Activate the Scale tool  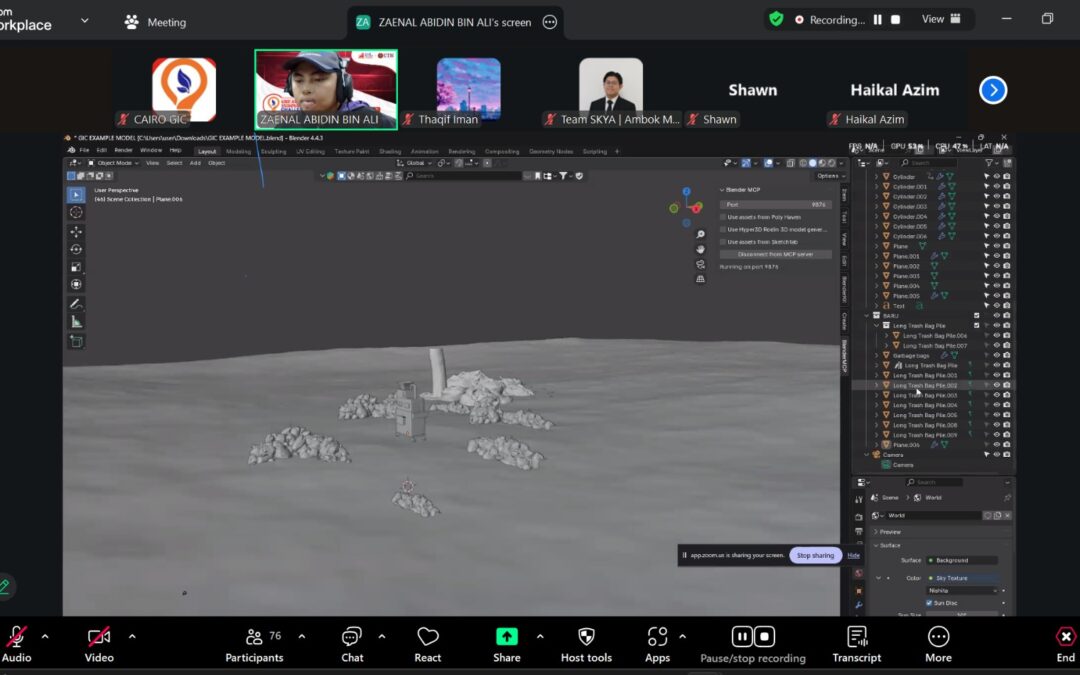click(76, 267)
